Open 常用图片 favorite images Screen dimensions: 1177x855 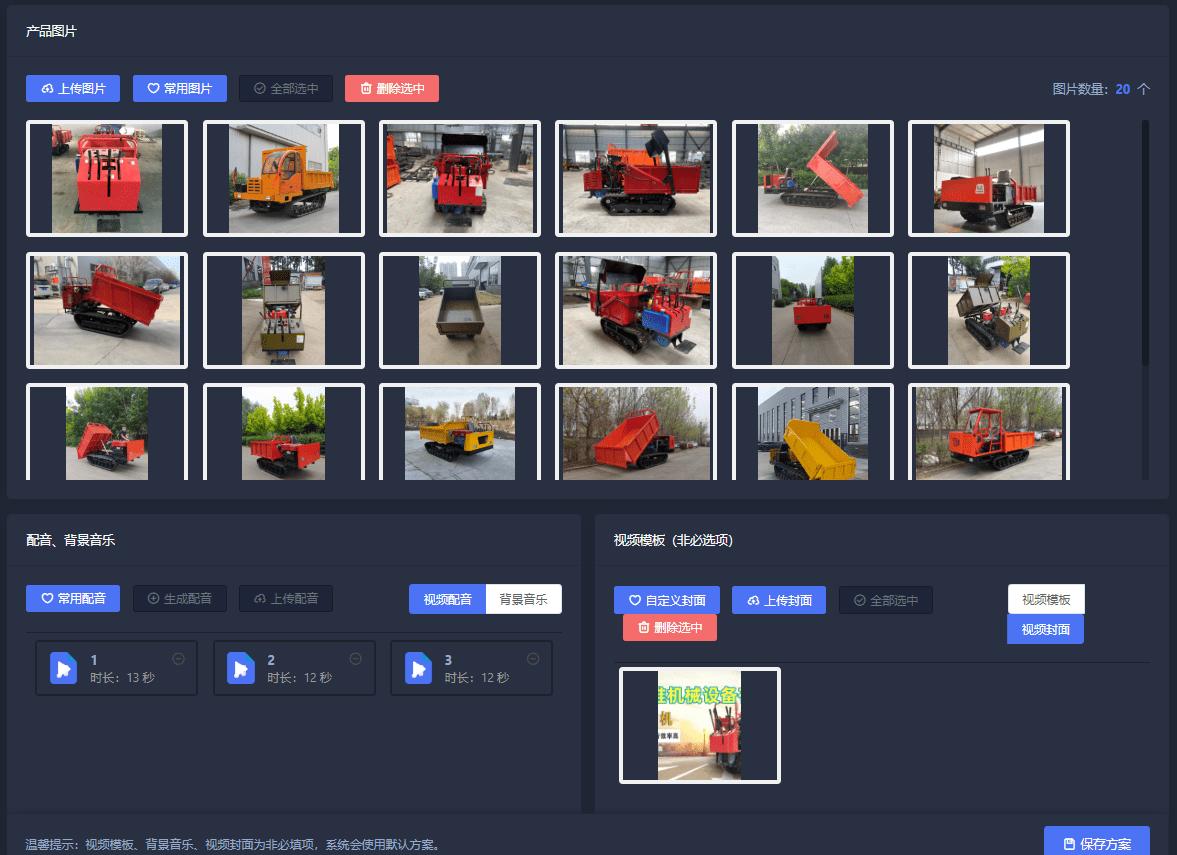180,88
